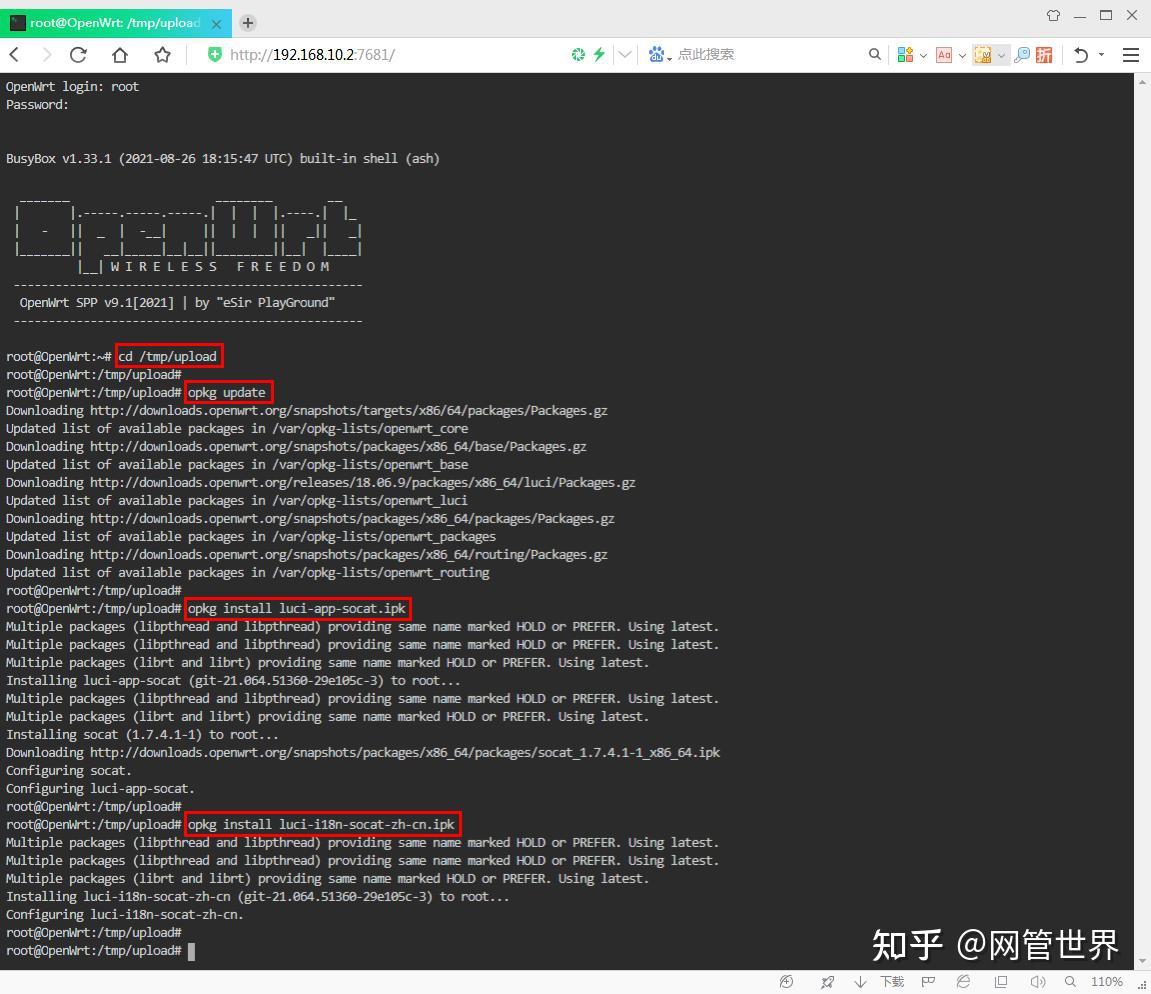The width and height of the screenshot is (1151, 994).
Task: Open the Aa translate tool
Action: point(944,55)
